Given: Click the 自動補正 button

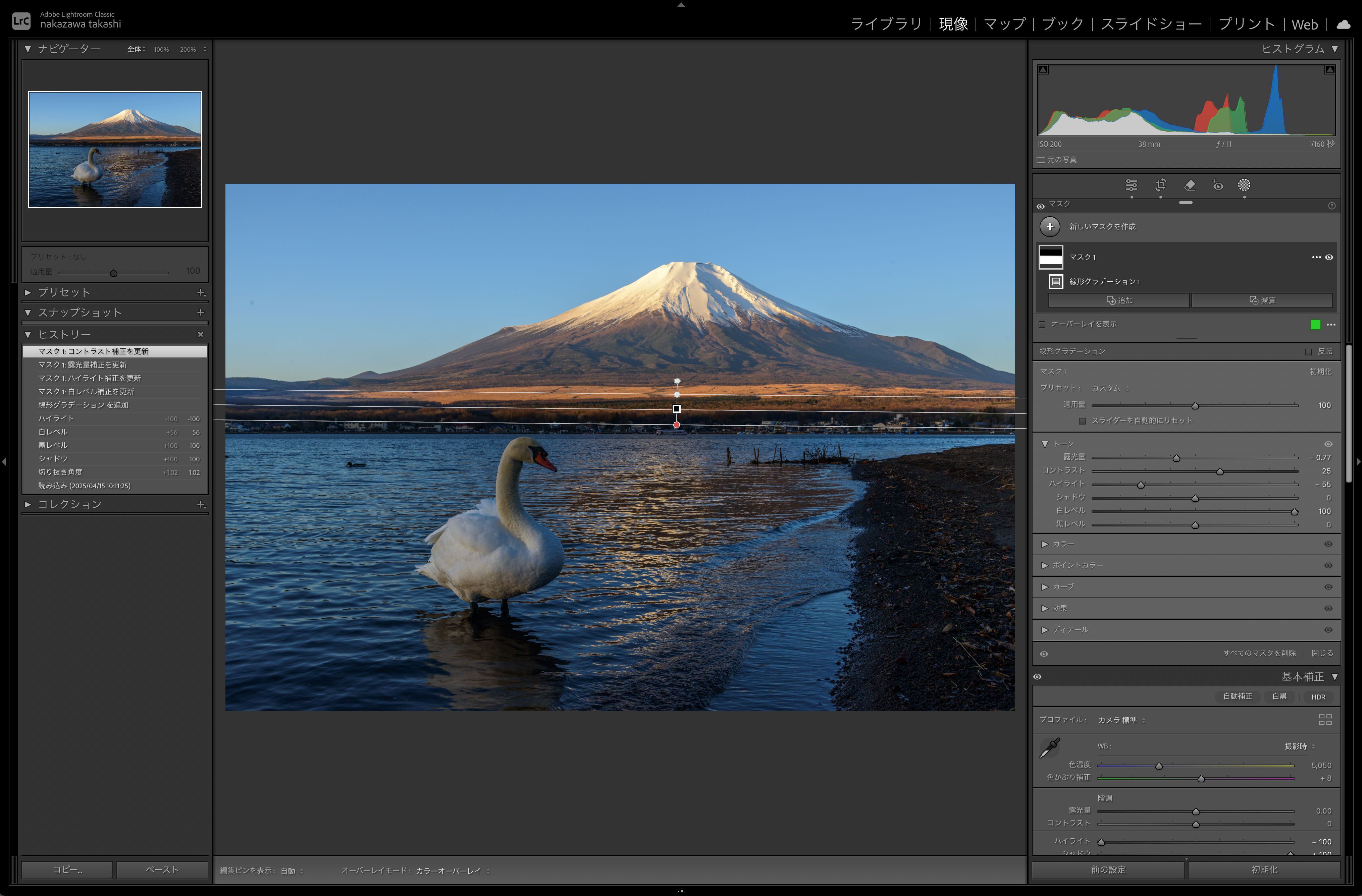Looking at the screenshot, I should click(1237, 696).
